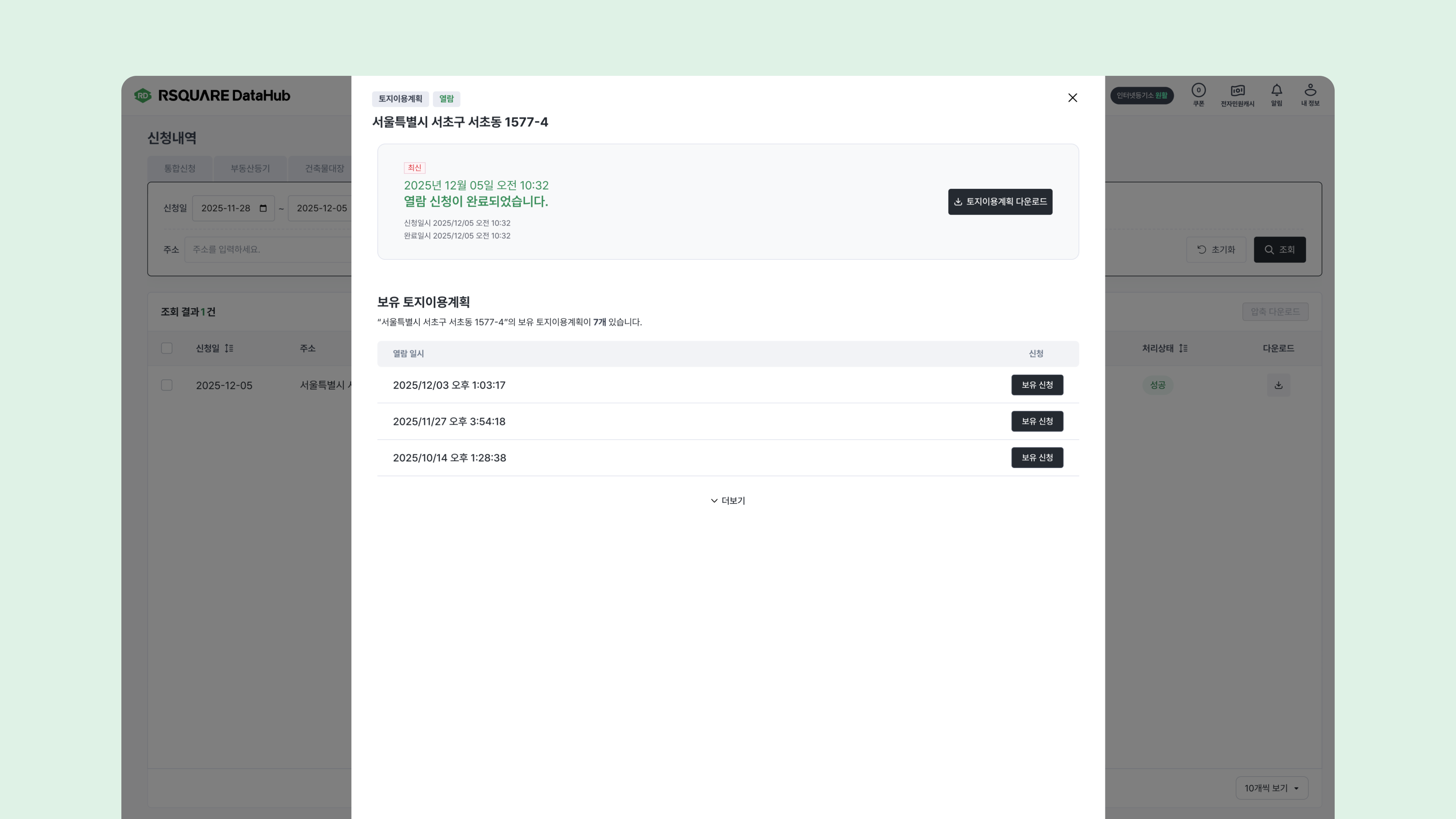Click the 초기화 reset button
Image resolution: width=1456 pixels, height=819 pixels.
1216,250
